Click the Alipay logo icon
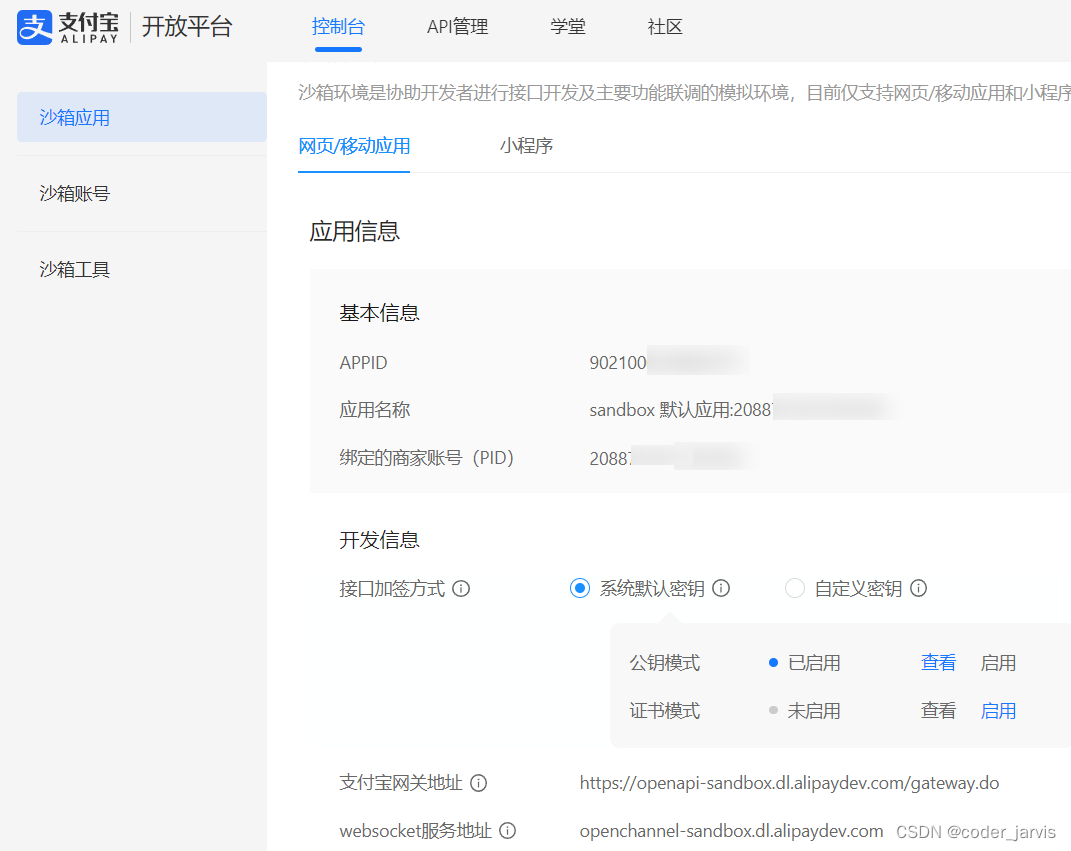Screen dimensions: 1071x851 [x=34, y=27]
